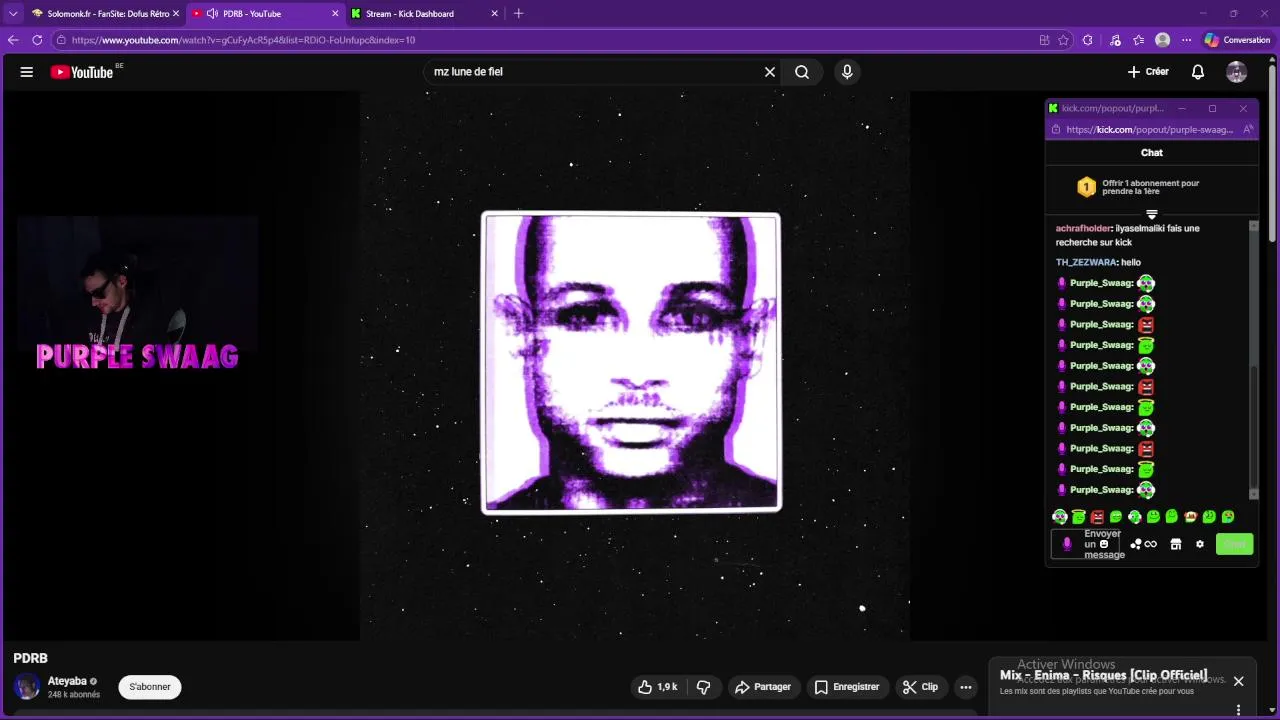Image resolution: width=1280 pixels, height=720 pixels.
Task: Open Kick chat settings gear
Action: coord(1200,544)
